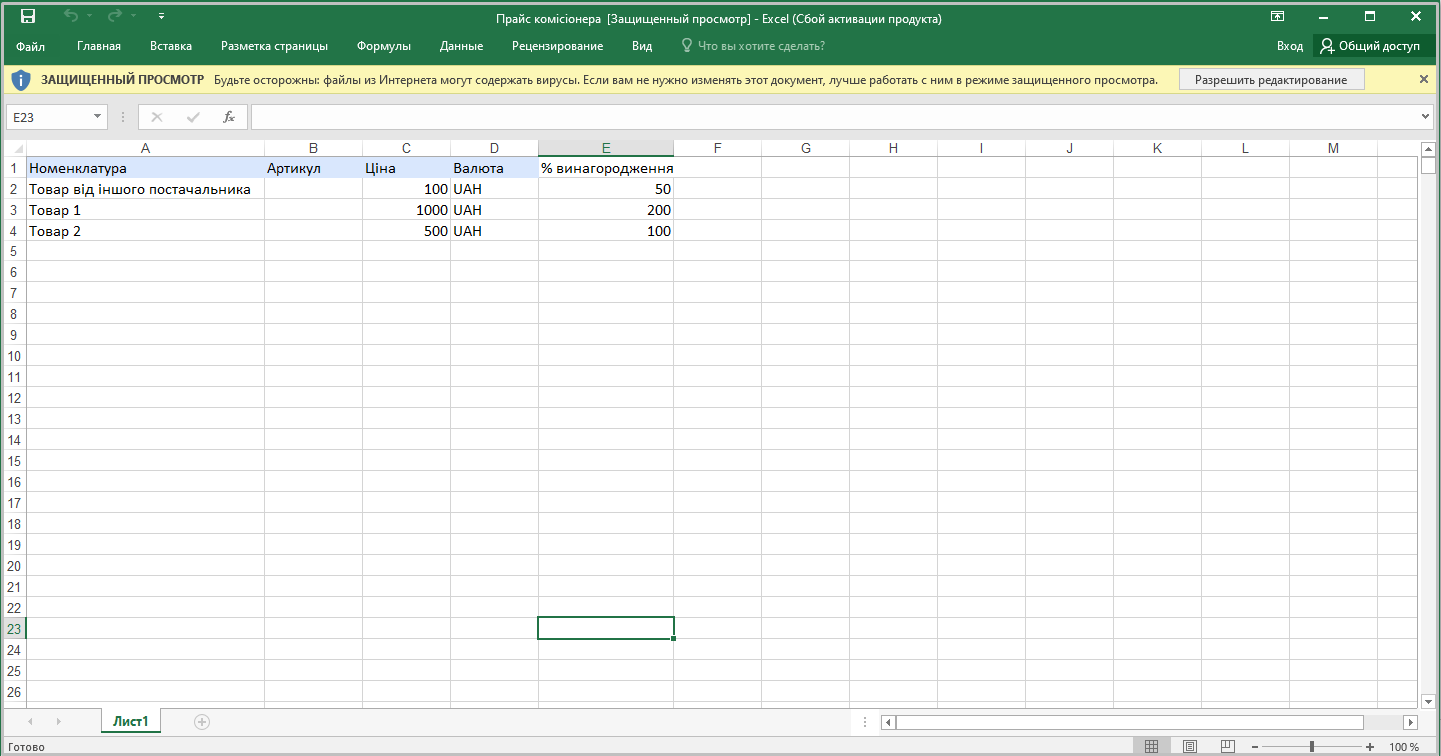Select the Лист1 sheet tab

point(131,721)
